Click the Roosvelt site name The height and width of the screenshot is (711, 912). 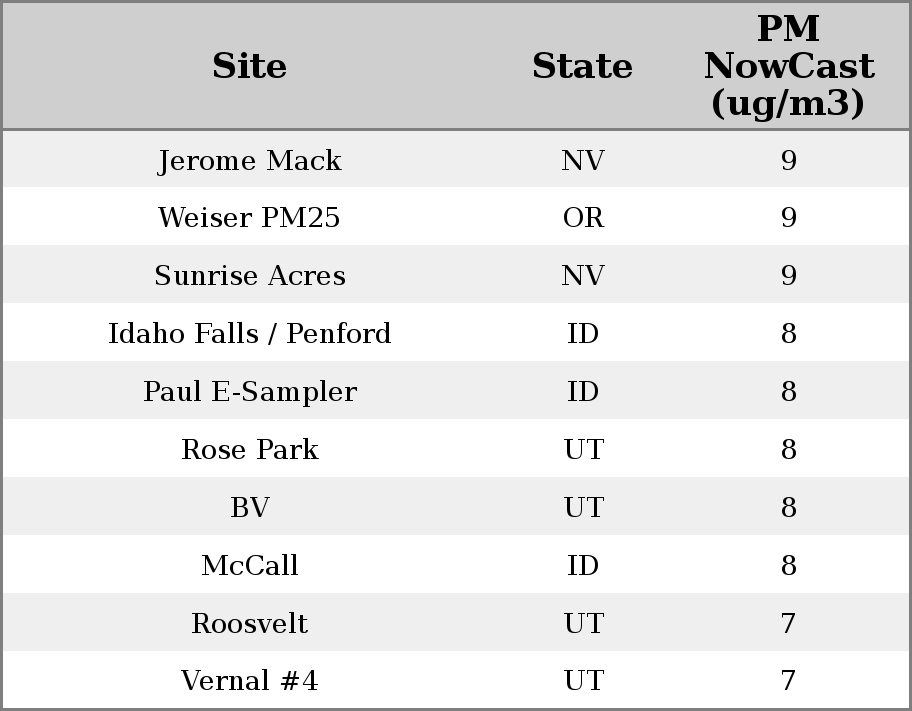[x=250, y=624]
